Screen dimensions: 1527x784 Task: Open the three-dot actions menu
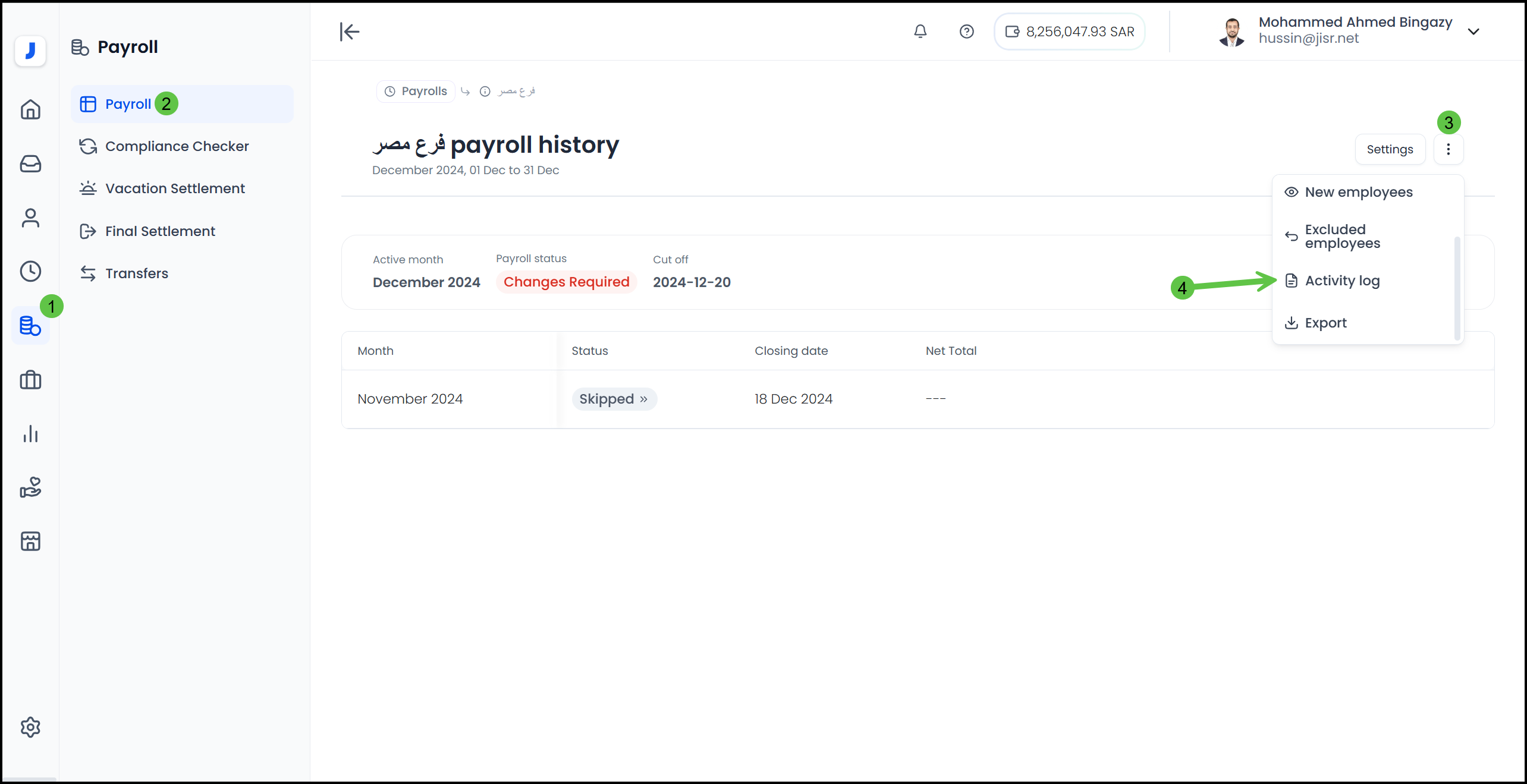click(x=1449, y=149)
